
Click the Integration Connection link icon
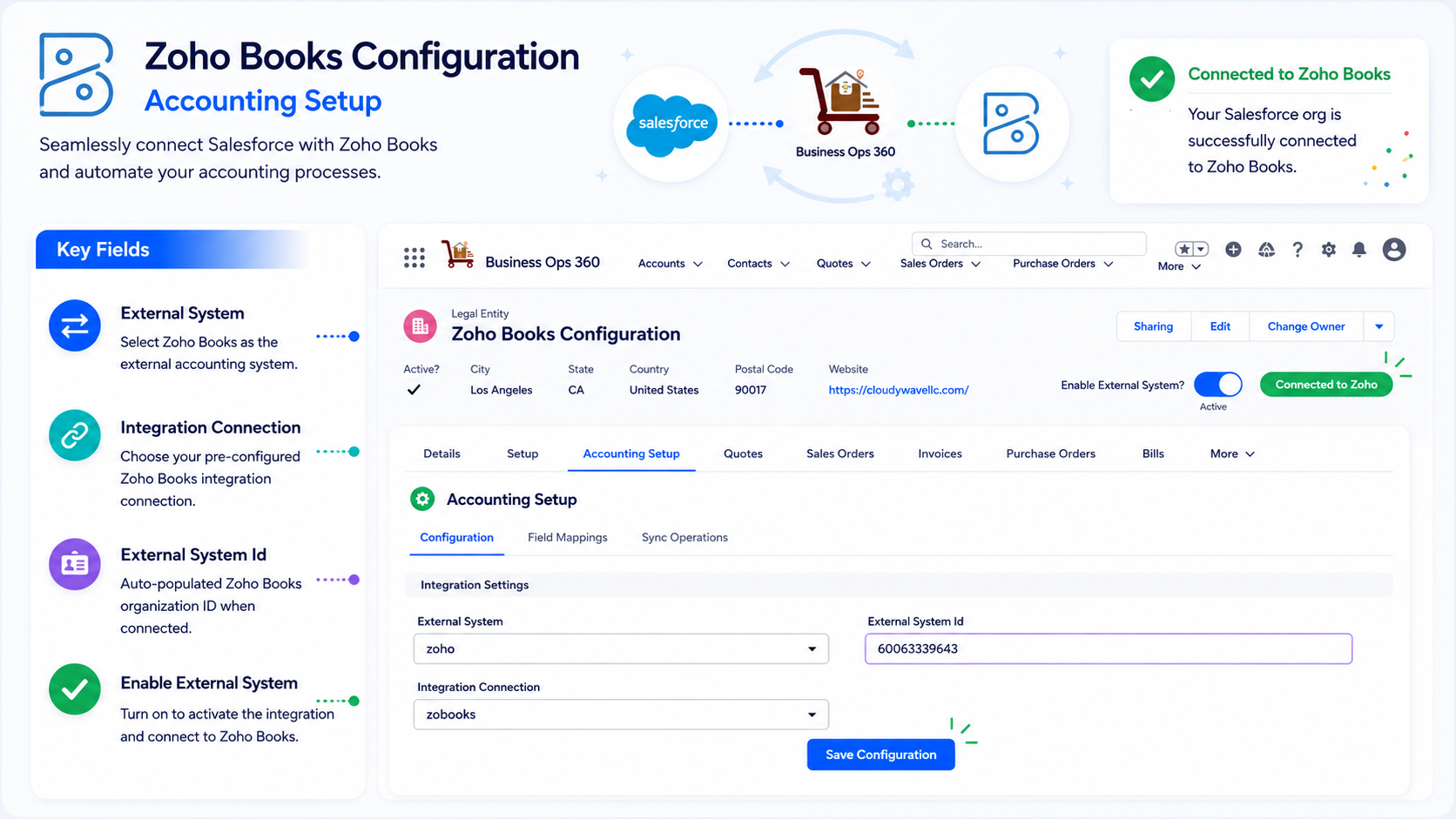coord(75,435)
